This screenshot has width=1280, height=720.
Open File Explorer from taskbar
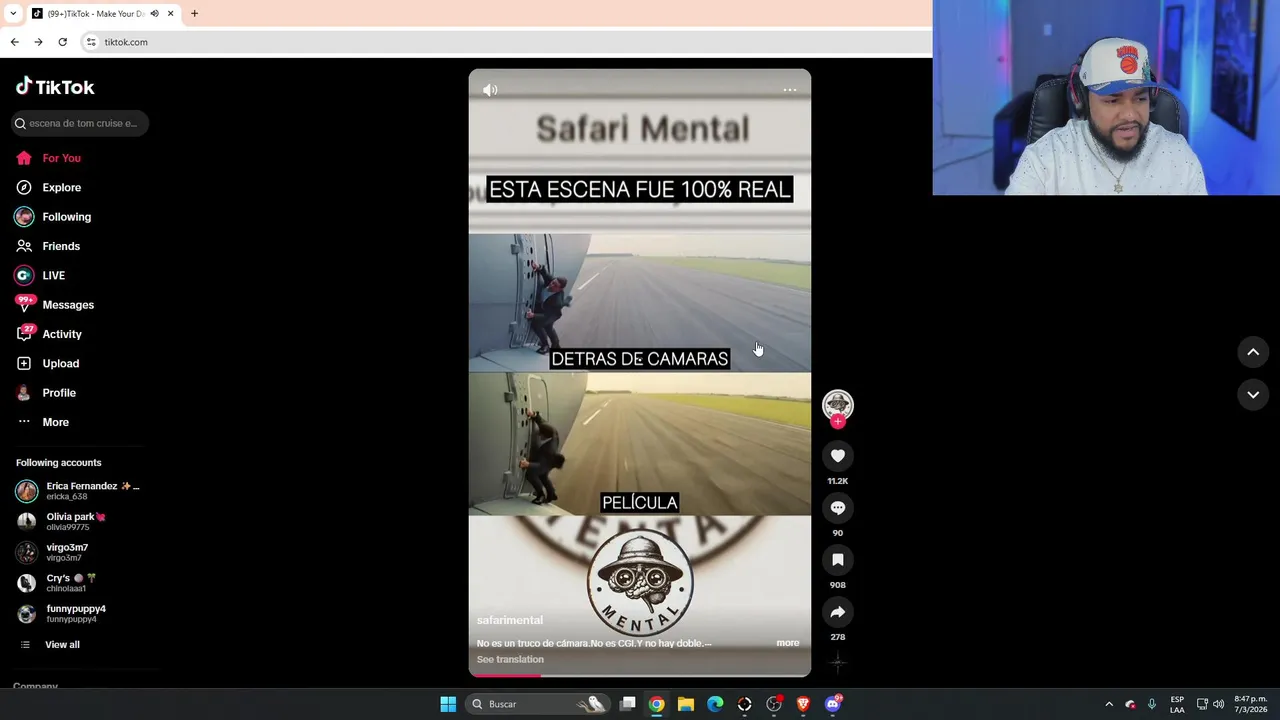pyautogui.click(x=686, y=704)
